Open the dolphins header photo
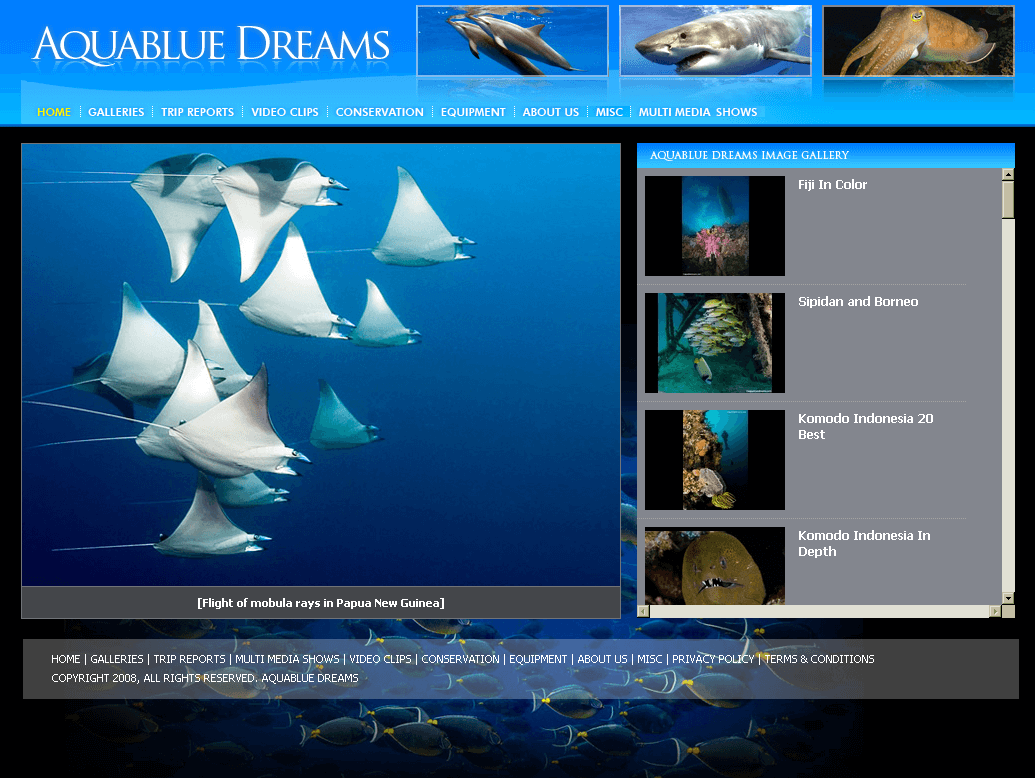 pyautogui.click(x=512, y=41)
